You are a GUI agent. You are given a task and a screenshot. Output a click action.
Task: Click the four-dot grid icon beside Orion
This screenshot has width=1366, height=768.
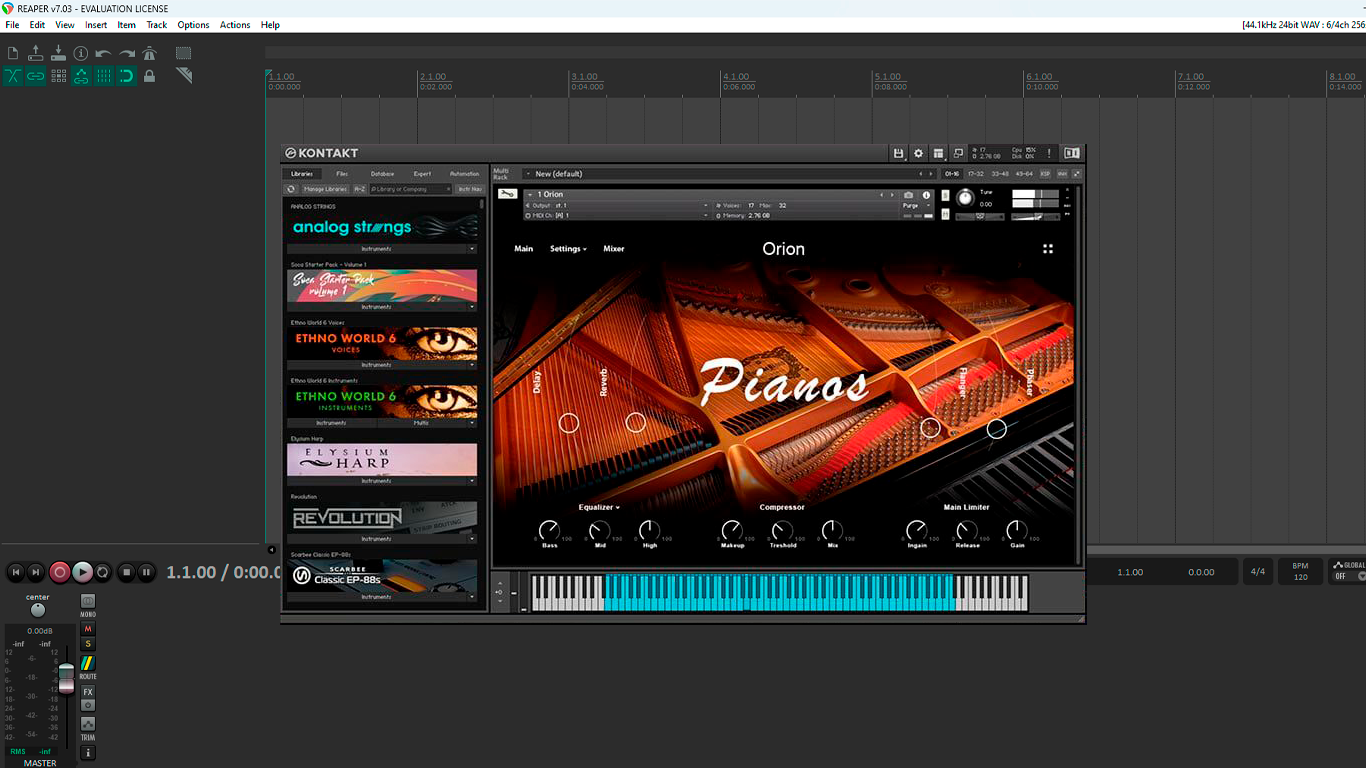(x=1048, y=249)
